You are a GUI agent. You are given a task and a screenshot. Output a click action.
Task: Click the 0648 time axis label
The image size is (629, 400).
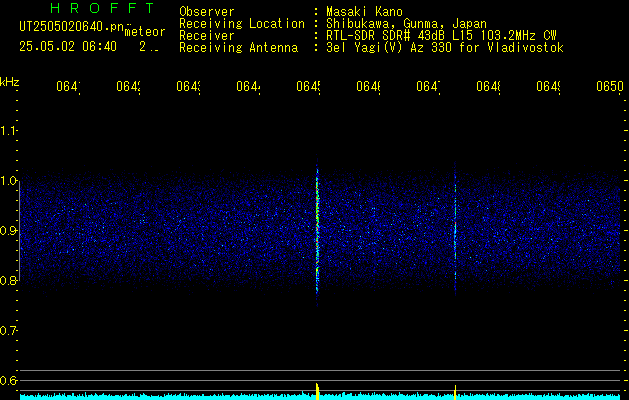click(x=489, y=87)
